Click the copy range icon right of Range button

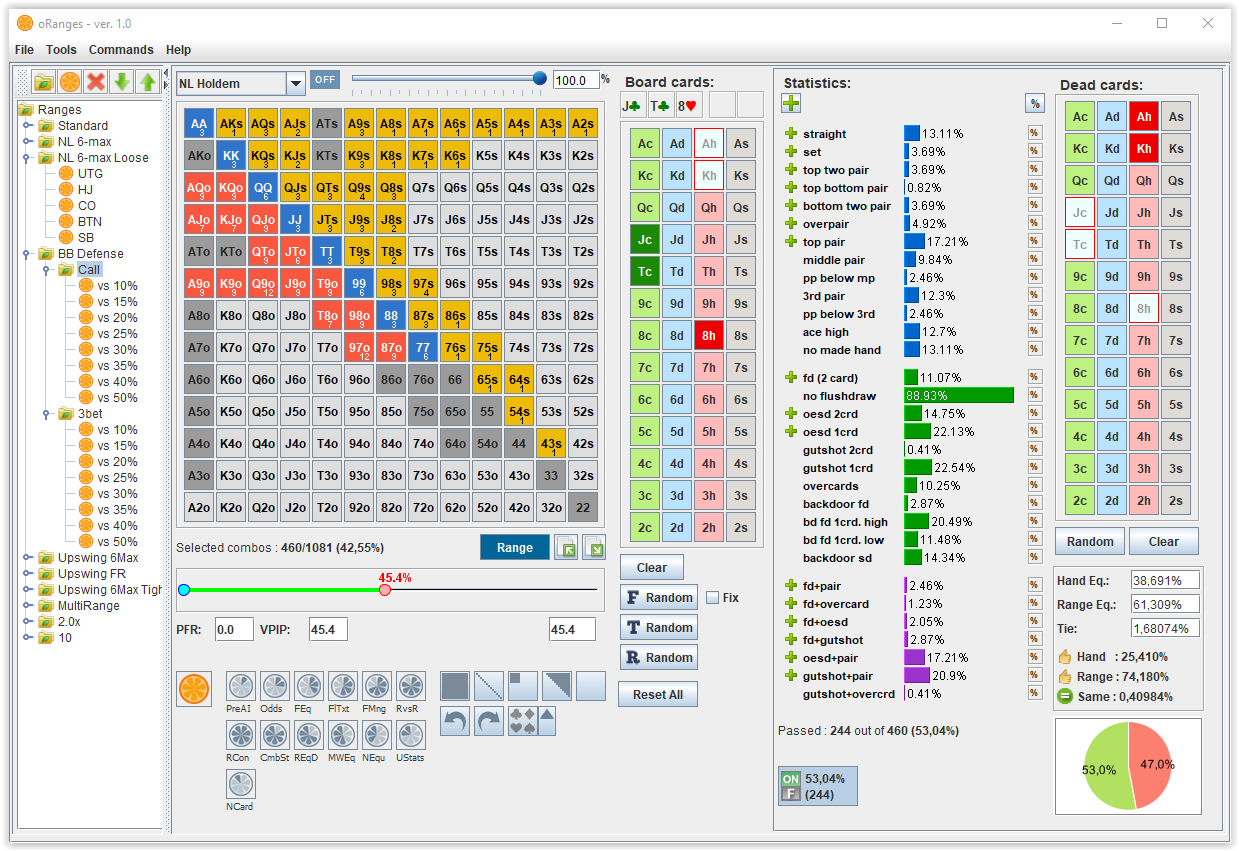pos(566,548)
